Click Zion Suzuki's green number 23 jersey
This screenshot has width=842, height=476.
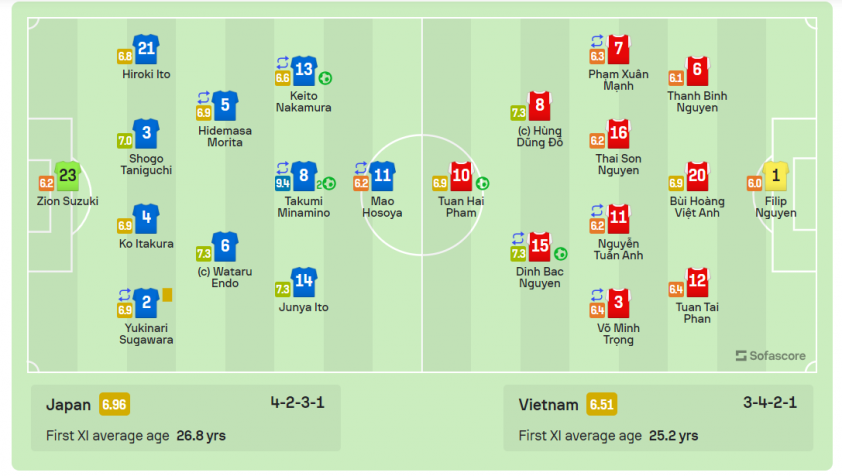tap(68, 176)
